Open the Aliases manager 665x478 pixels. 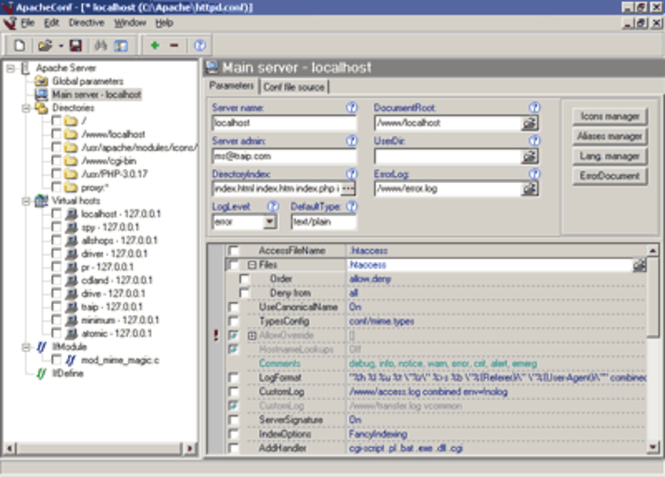[x=610, y=136]
